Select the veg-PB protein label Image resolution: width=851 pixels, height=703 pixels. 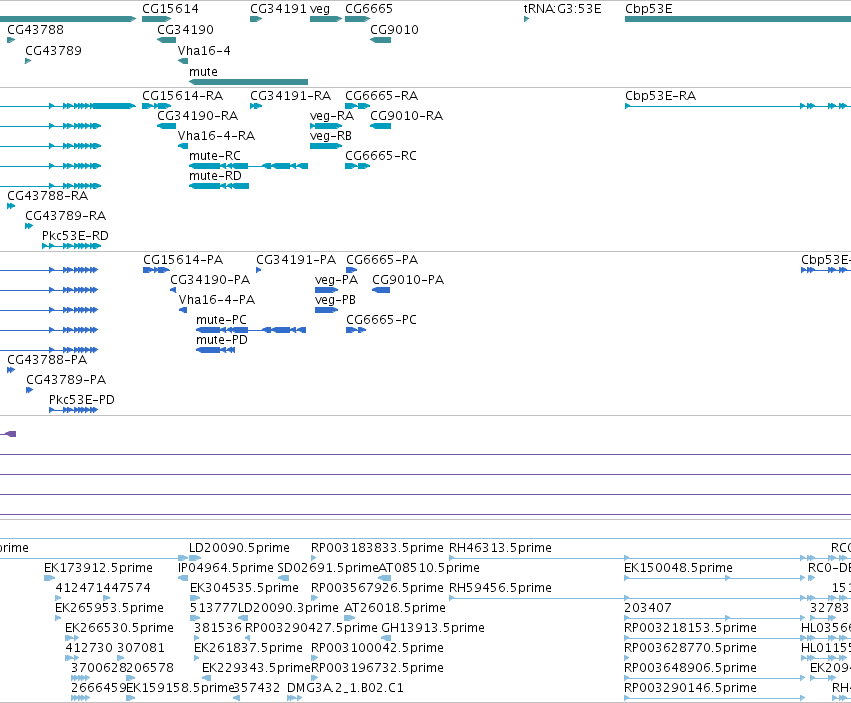(335, 300)
